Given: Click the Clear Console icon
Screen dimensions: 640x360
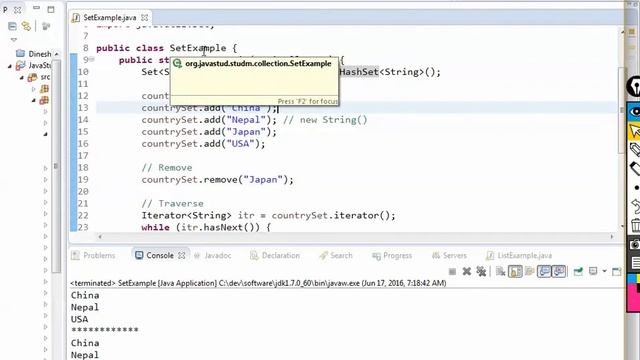Looking at the screenshot, I should pyautogui.click(x=500, y=271).
